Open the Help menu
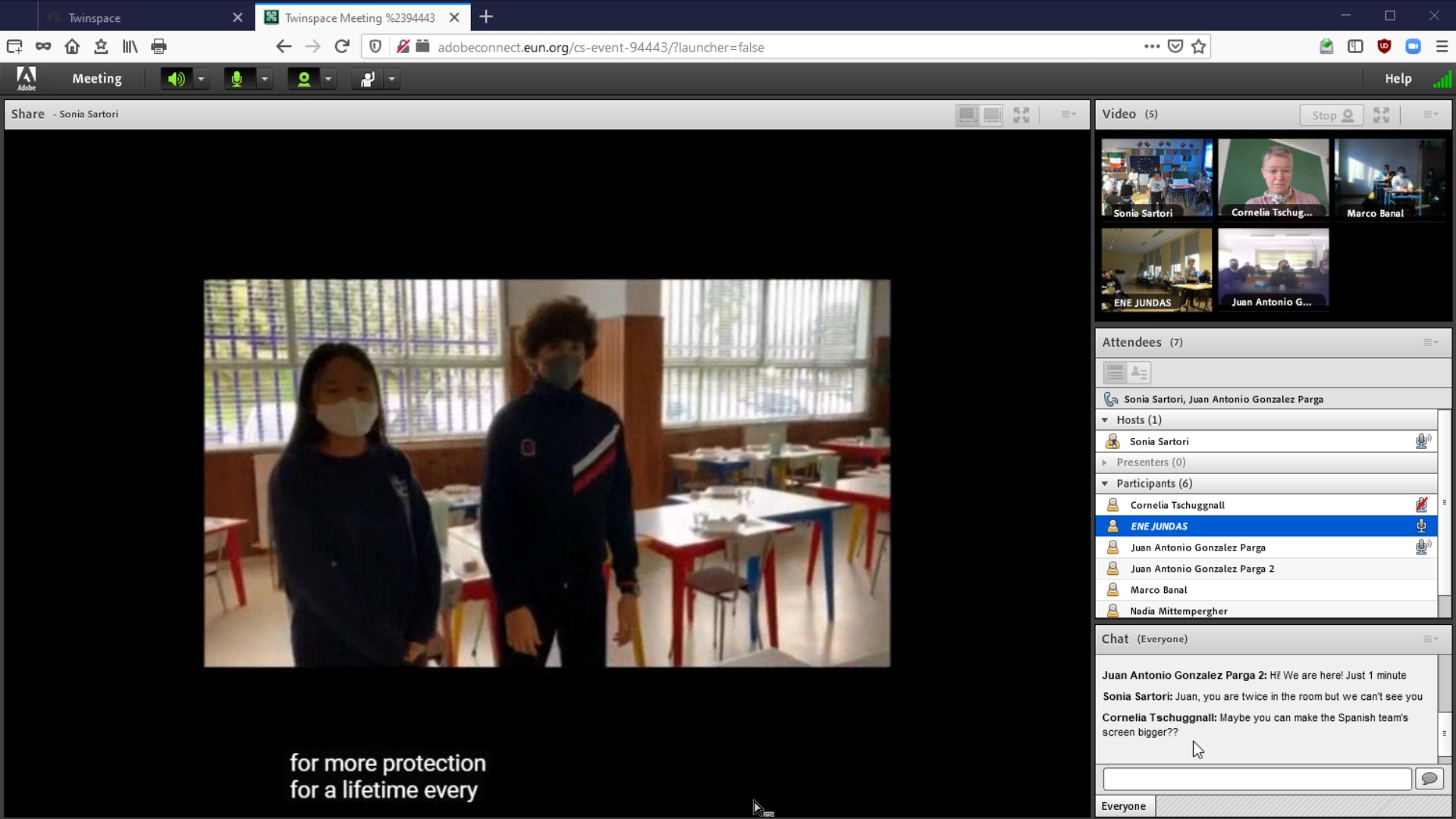1456x819 pixels. pos(1398,79)
